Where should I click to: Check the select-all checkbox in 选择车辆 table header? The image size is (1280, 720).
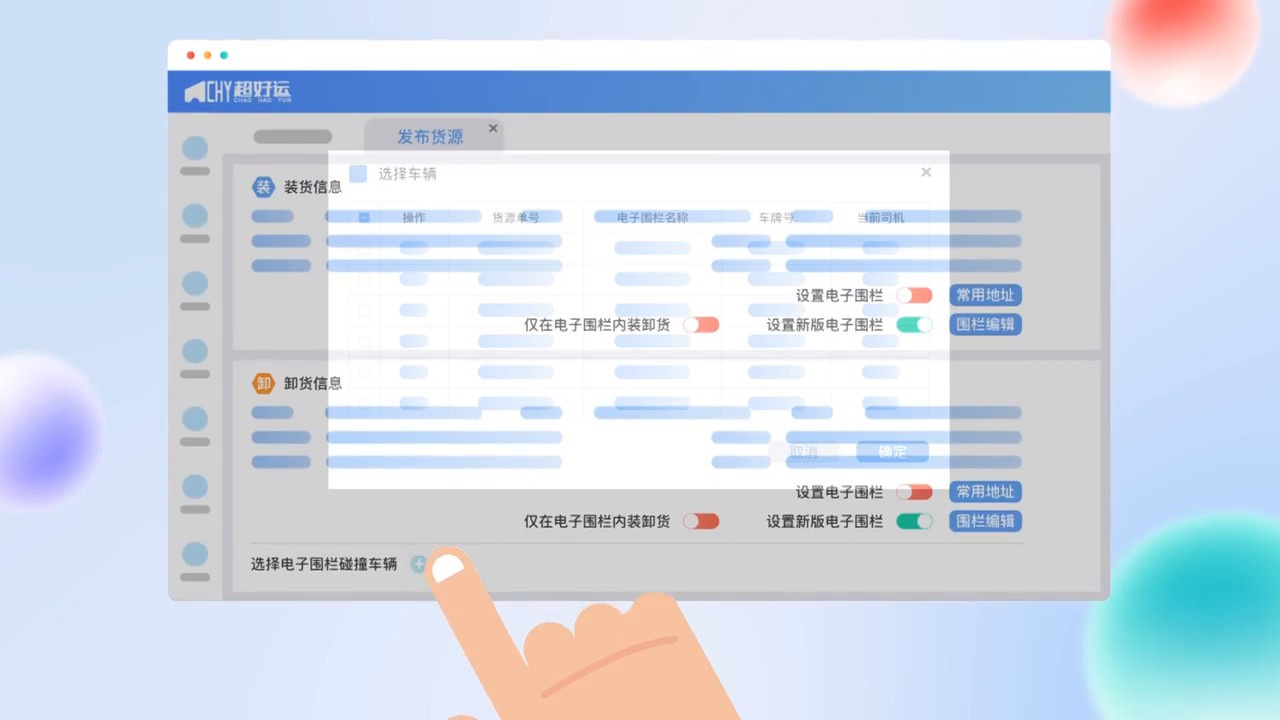(x=364, y=217)
